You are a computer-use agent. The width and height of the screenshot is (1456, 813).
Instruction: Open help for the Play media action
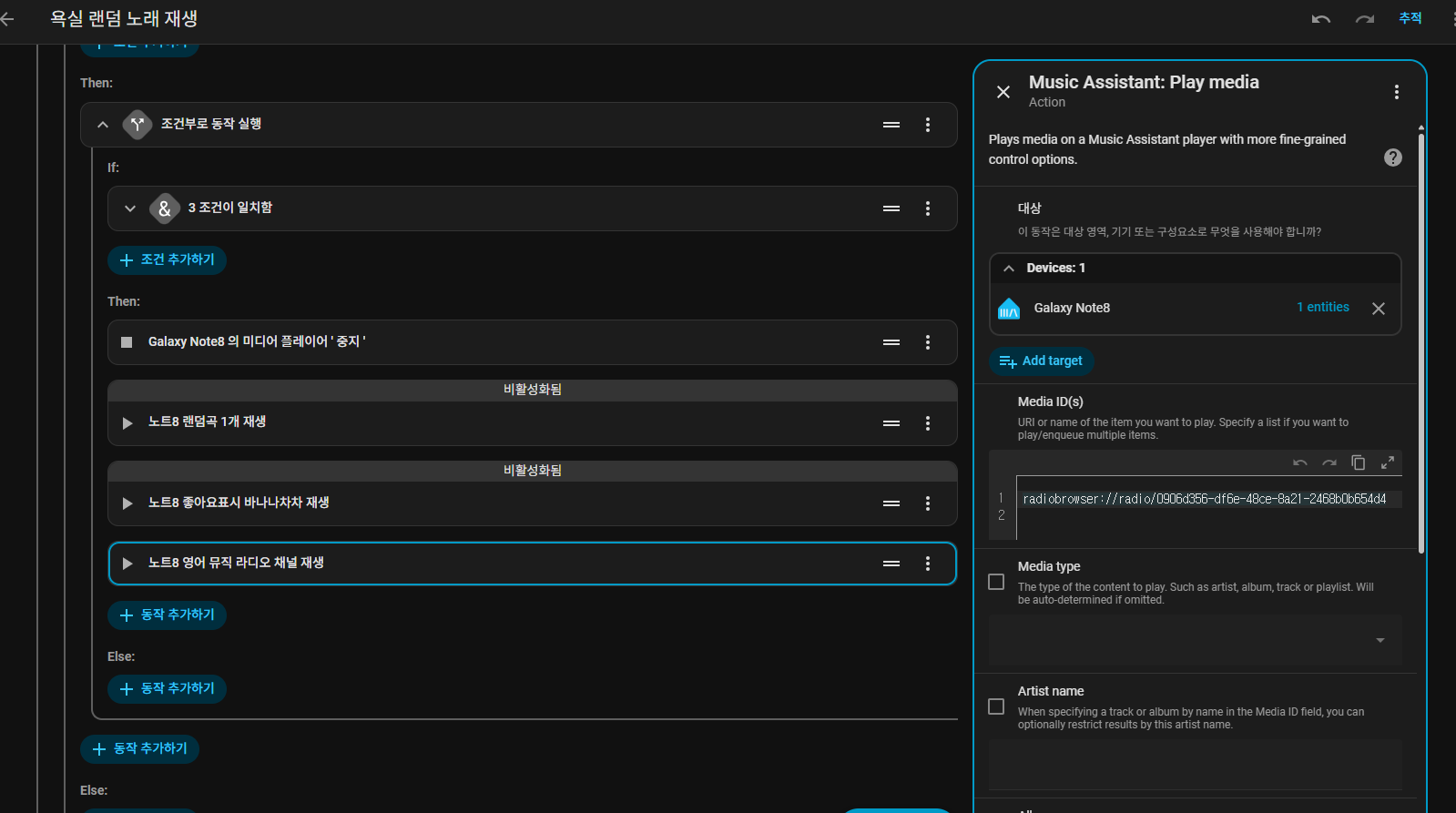(1393, 158)
